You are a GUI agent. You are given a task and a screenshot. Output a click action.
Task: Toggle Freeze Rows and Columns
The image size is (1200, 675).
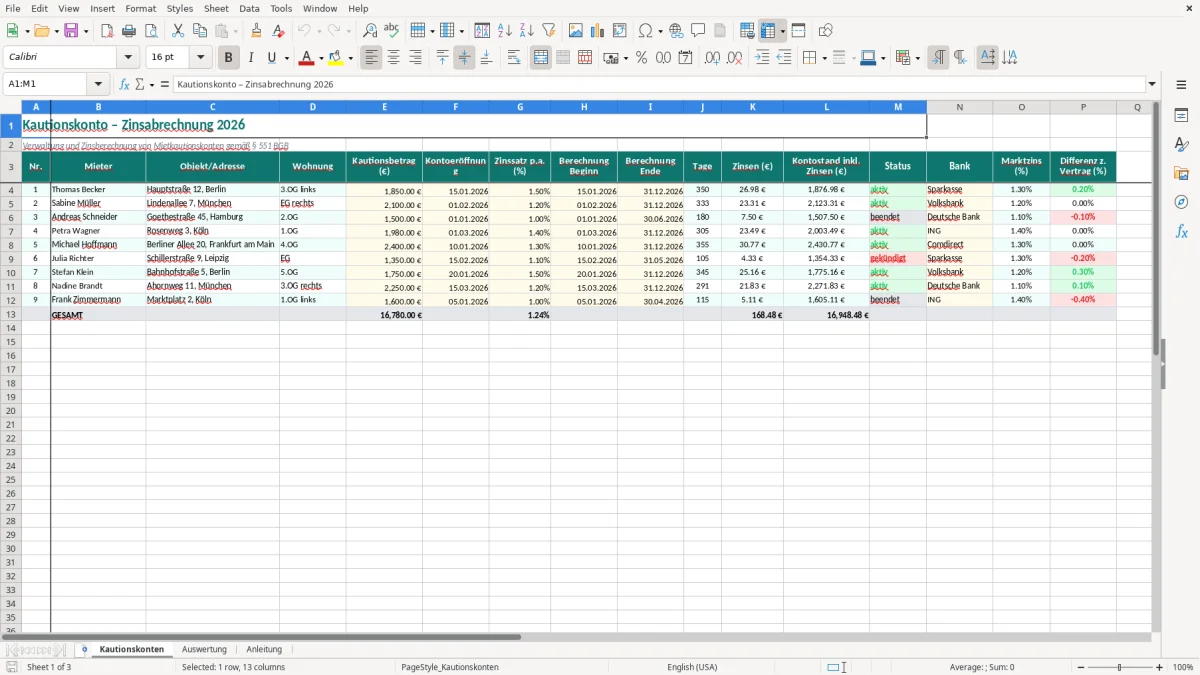click(x=768, y=31)
